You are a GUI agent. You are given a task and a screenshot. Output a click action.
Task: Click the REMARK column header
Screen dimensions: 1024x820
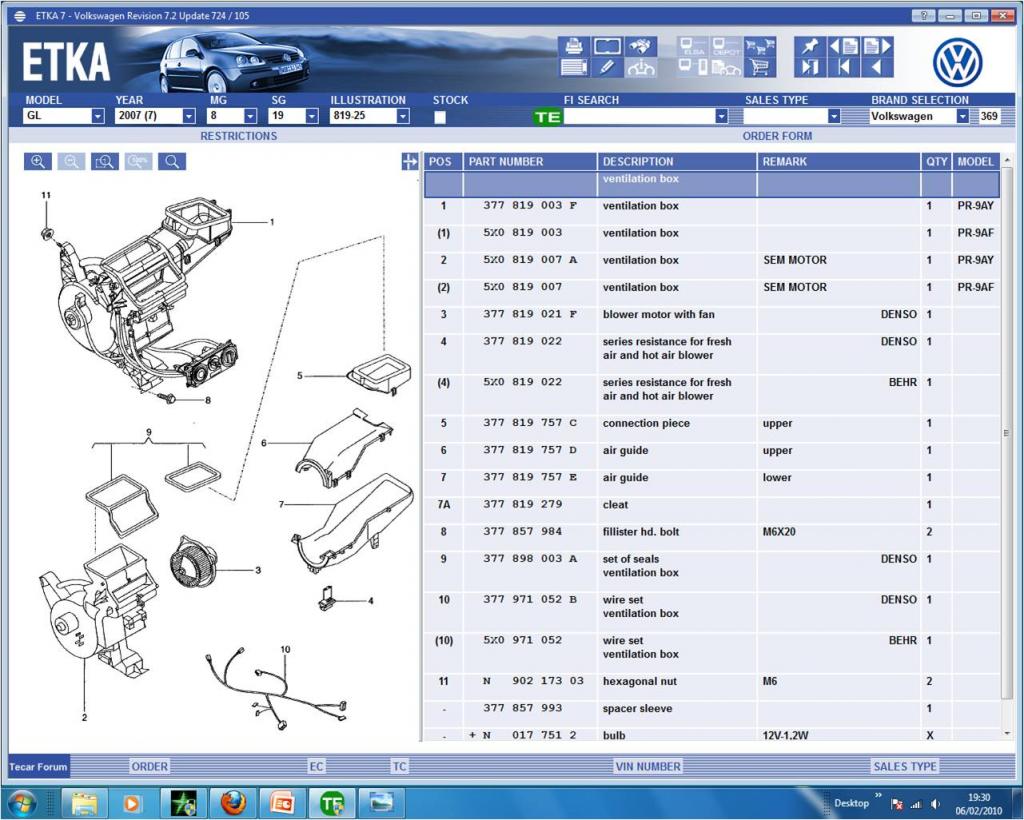coord(838,161)
